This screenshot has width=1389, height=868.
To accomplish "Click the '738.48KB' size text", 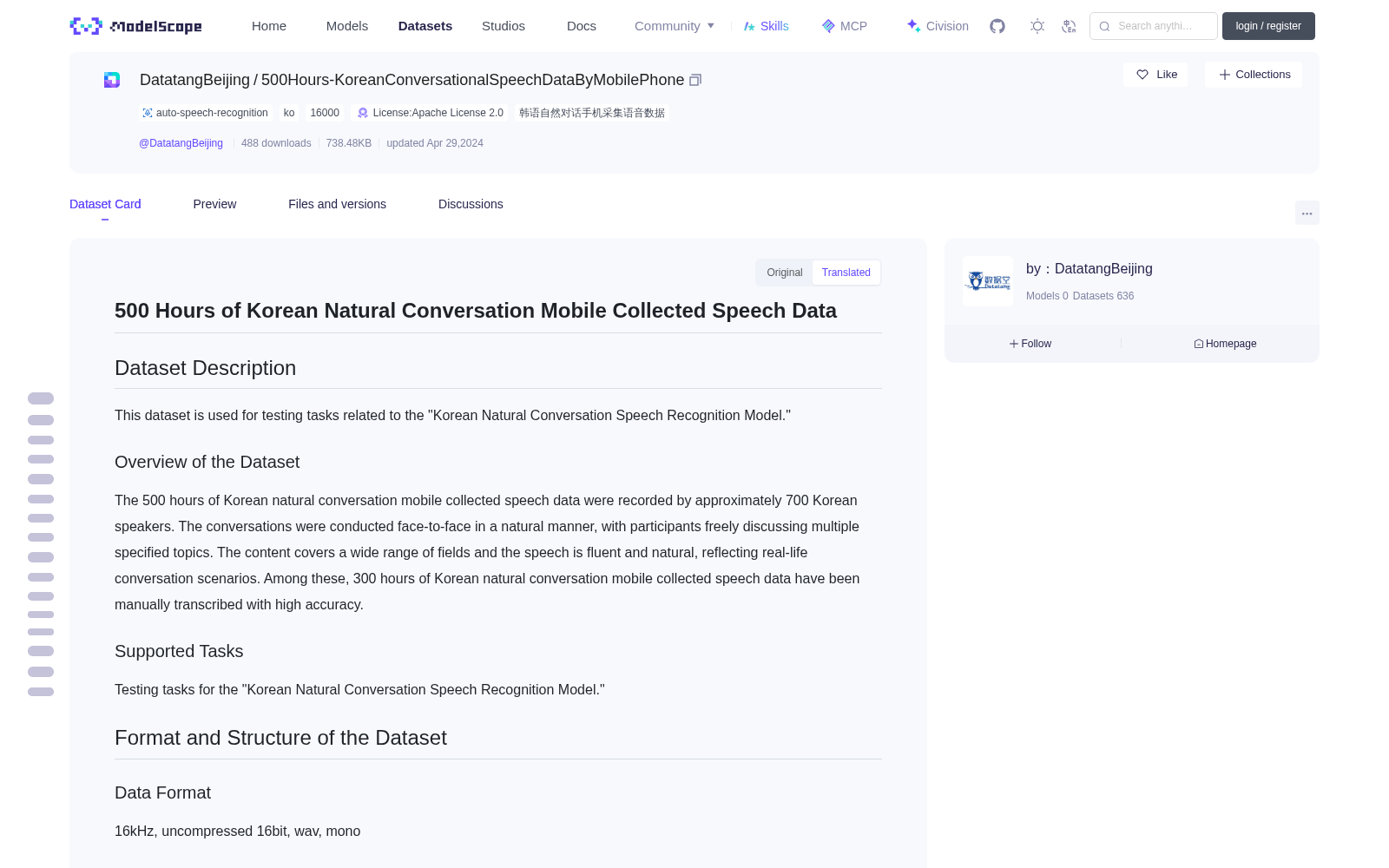I will coord(349,143).
